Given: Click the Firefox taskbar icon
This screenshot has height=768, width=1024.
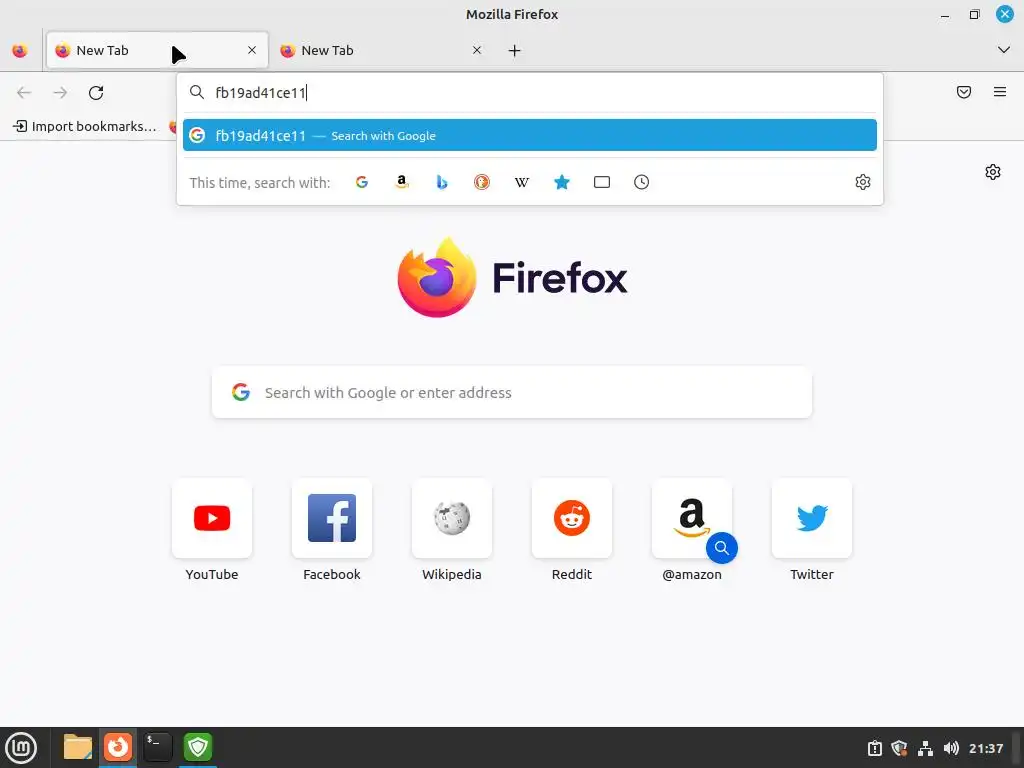Looking at the screenshot, I should coord(118,747).
